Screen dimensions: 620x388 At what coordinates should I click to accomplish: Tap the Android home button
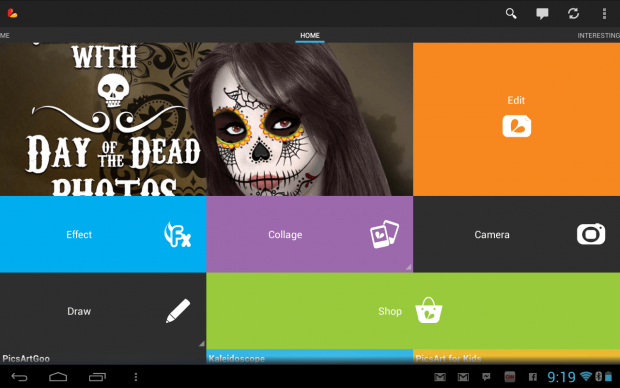point(58,377)
